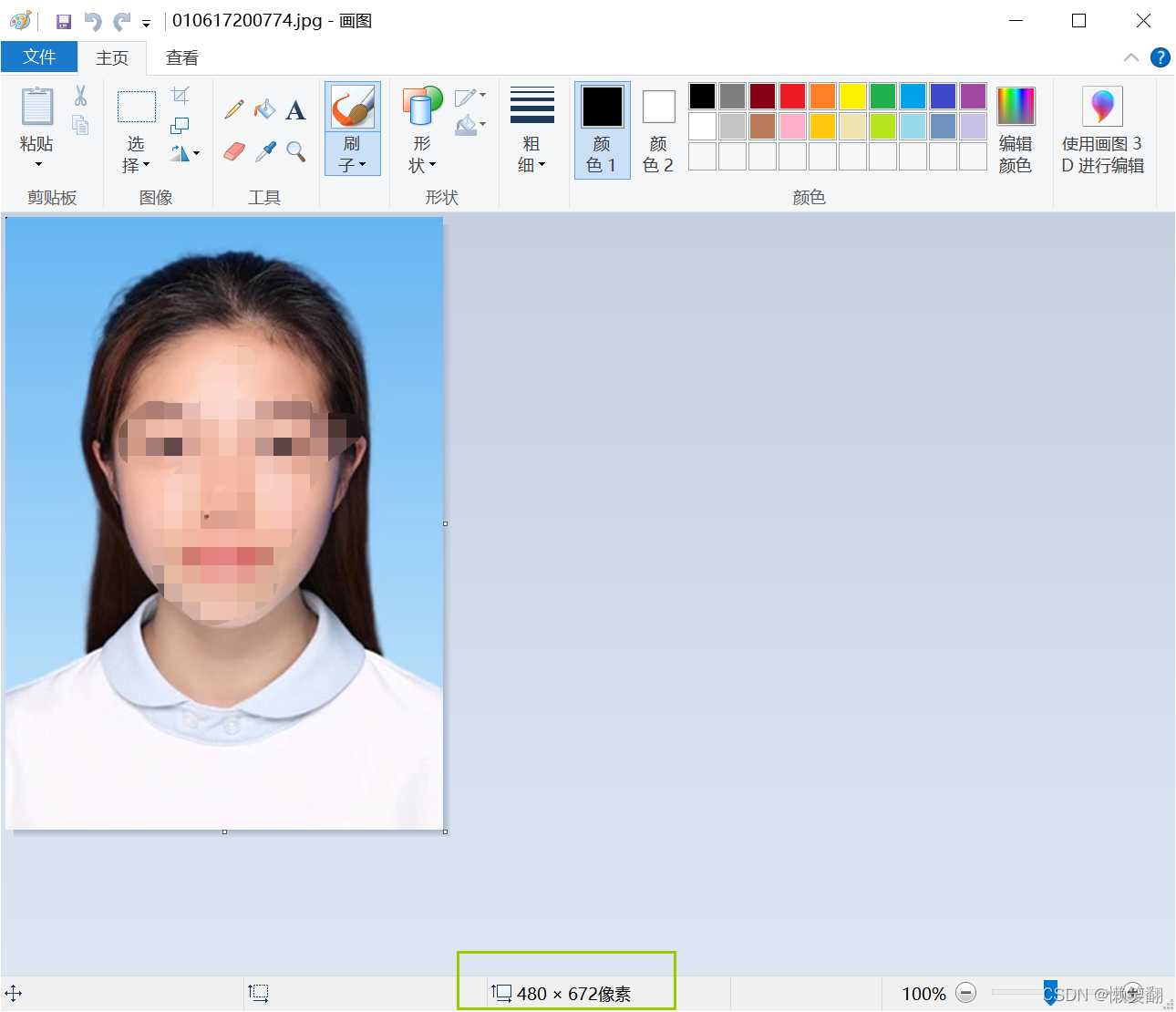Choose the red color swatch in palette

(792, 96)
